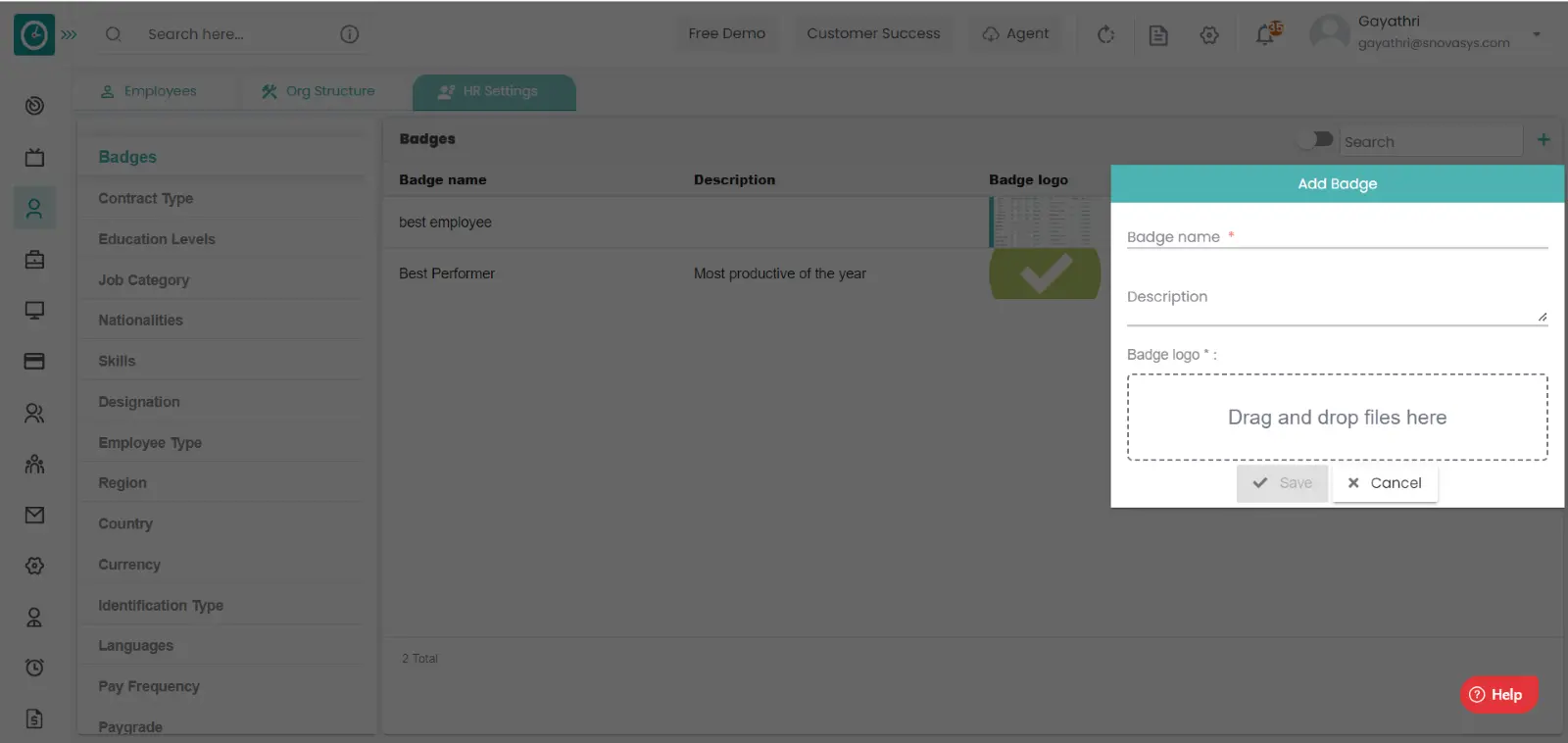Click the Agent button
The image size is (1568, 743).
pos(1016,33)
